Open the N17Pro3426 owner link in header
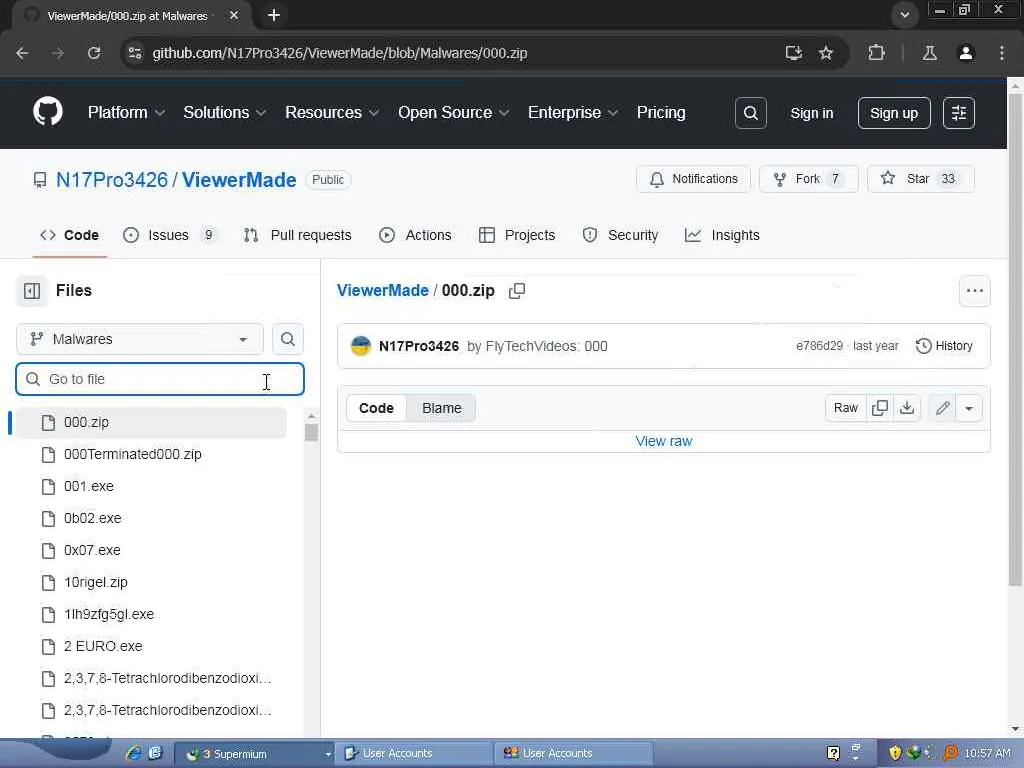Image resolution: width=1024 pixels, height=768 pixels. point(112,180)
